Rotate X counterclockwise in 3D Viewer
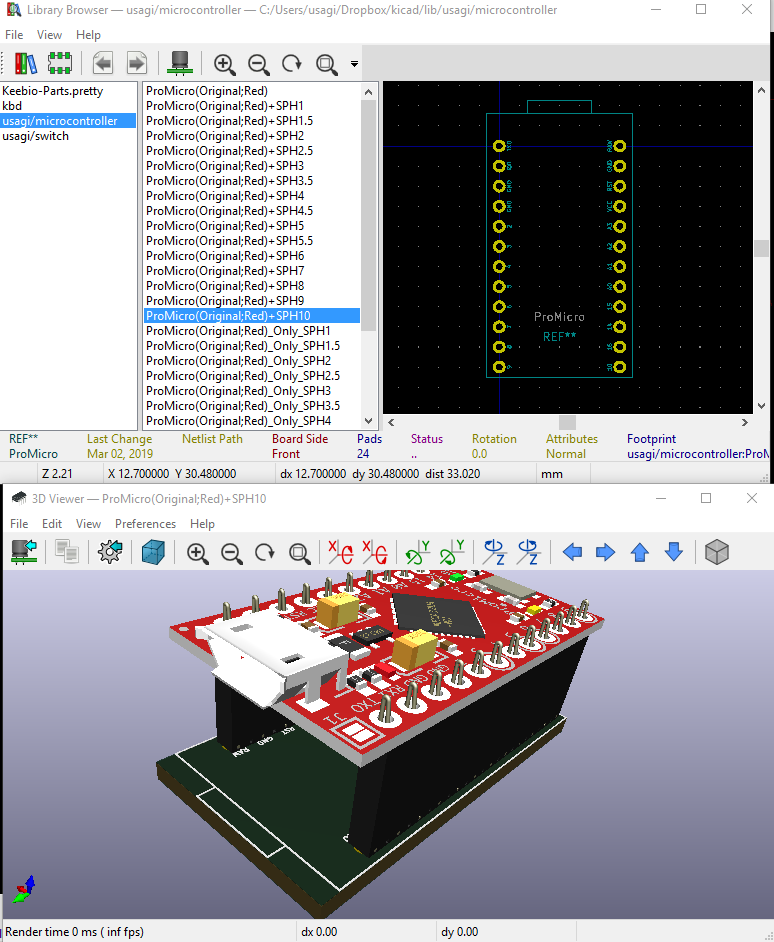 click(375, 552)
